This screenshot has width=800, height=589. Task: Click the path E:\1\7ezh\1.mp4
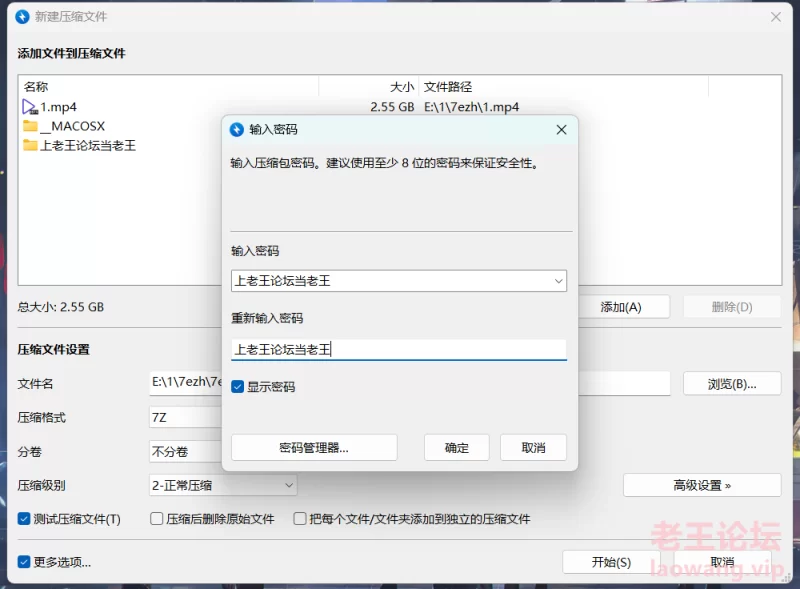471,107
